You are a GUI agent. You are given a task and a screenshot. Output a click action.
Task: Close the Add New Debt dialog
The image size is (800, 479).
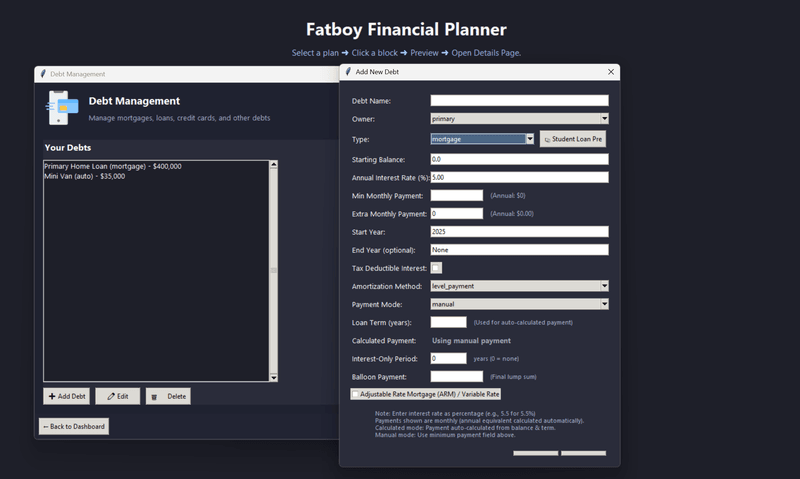click(x=611, y=72)
